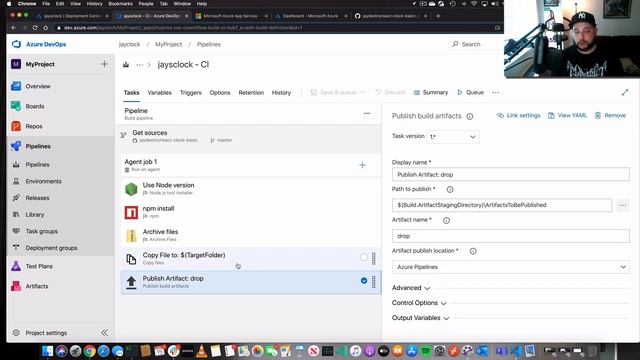Remove the Publish build artifacts task
640x360 pixels.
pyautogui.click(x=610, y=116)
